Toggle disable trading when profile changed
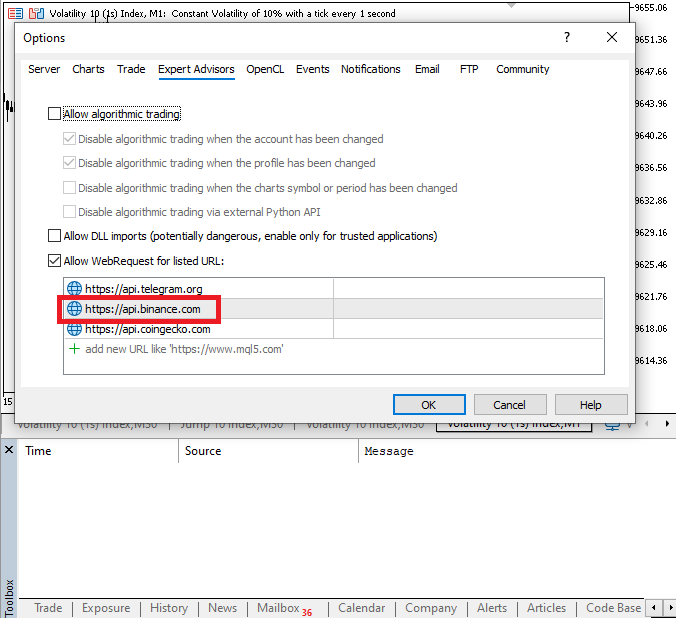This screenshot has height=618, width=676. (69, 163)
